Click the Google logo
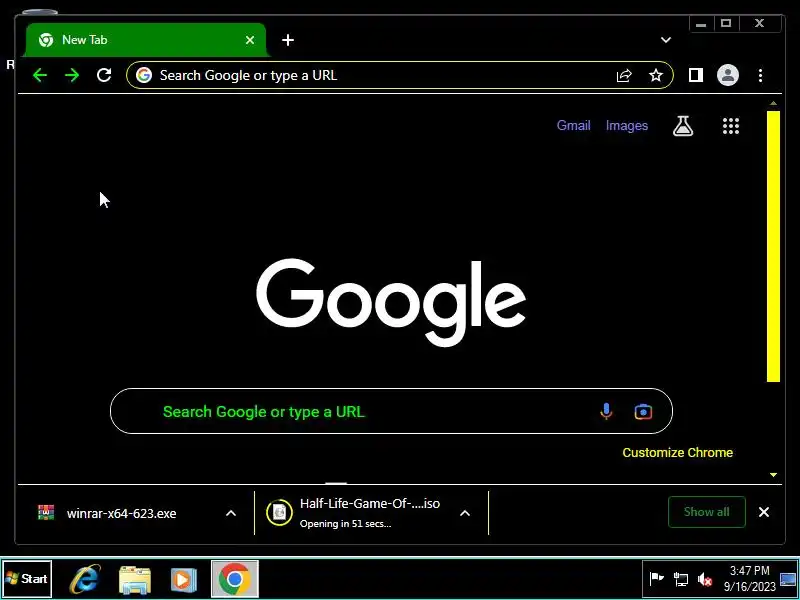 point(391,302)
